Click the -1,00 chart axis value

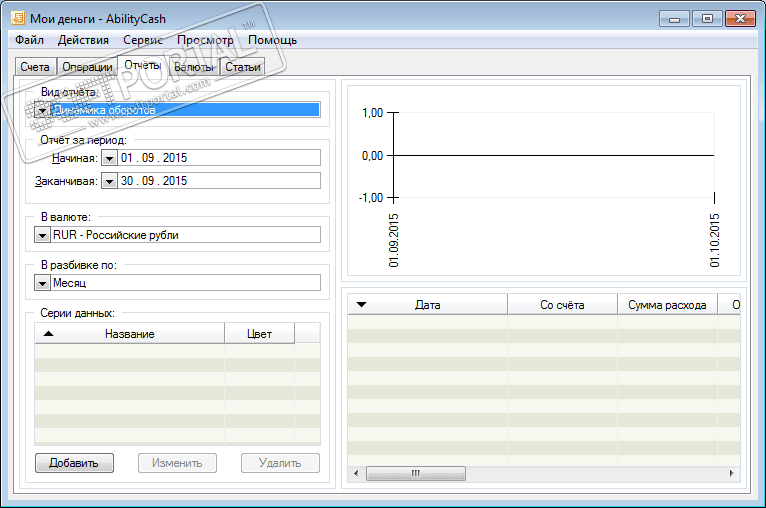tap(371, 198)
